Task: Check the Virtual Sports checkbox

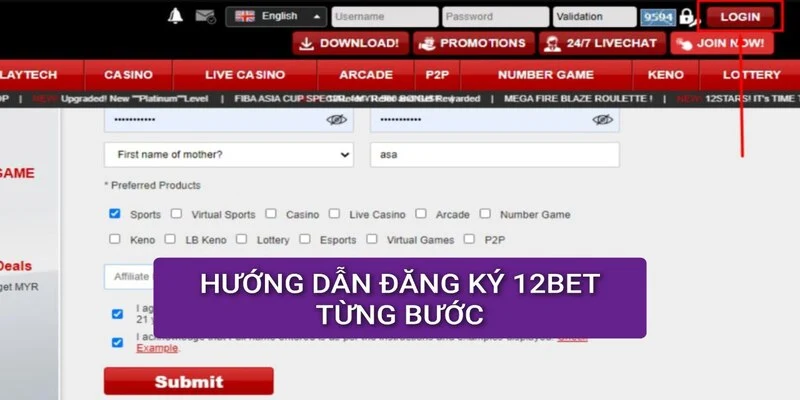Action: (x=176, y=213)
